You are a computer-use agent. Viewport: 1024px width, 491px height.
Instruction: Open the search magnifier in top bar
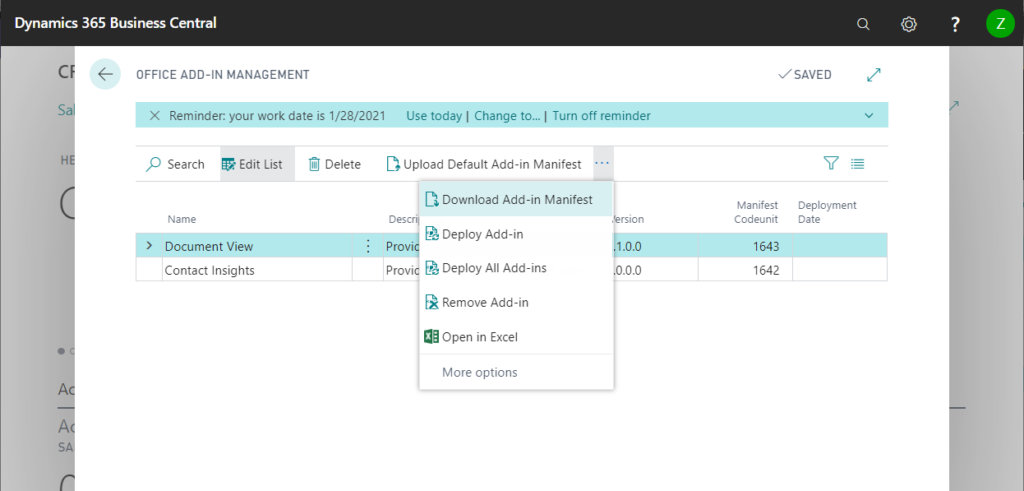tap(863, 24)
